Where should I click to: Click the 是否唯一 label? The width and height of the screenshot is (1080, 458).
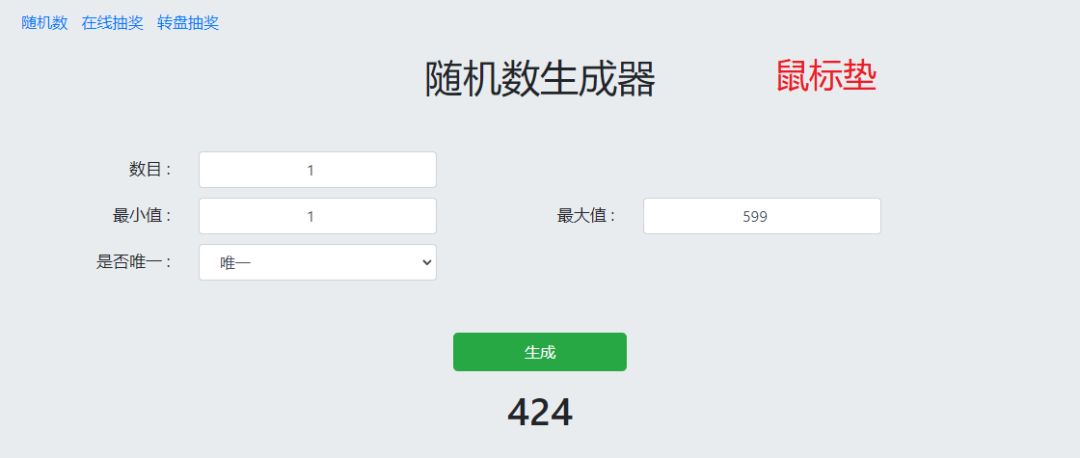point(134,262)
